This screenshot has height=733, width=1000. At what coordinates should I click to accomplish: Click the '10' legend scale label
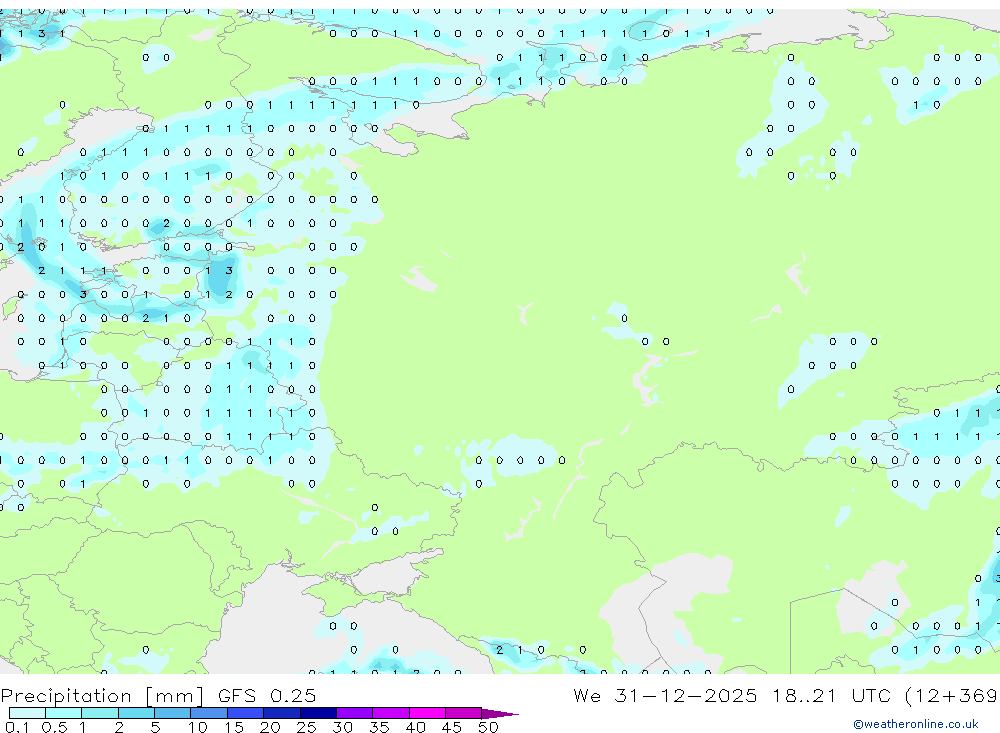point(198,727)
